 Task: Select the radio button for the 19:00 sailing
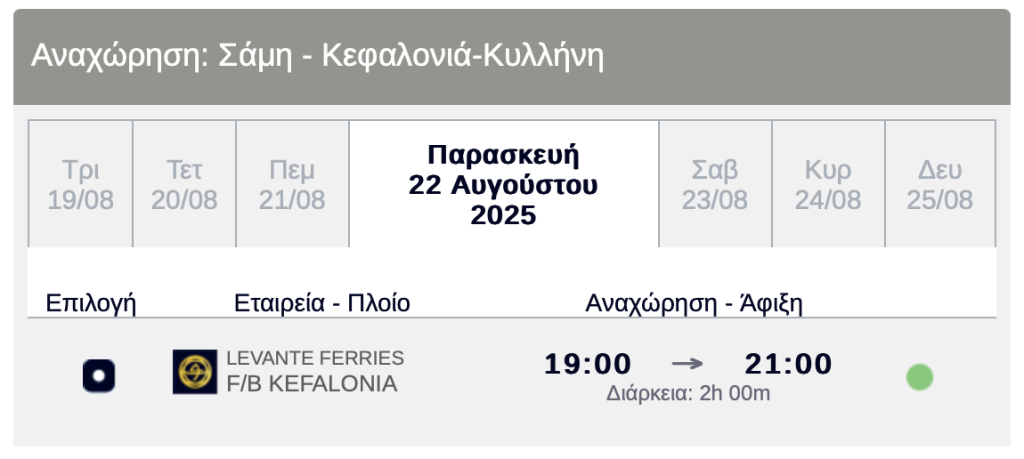99,376
